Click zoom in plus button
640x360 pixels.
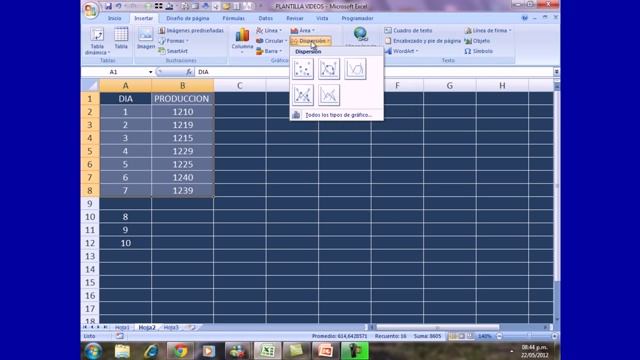point(554,336)
